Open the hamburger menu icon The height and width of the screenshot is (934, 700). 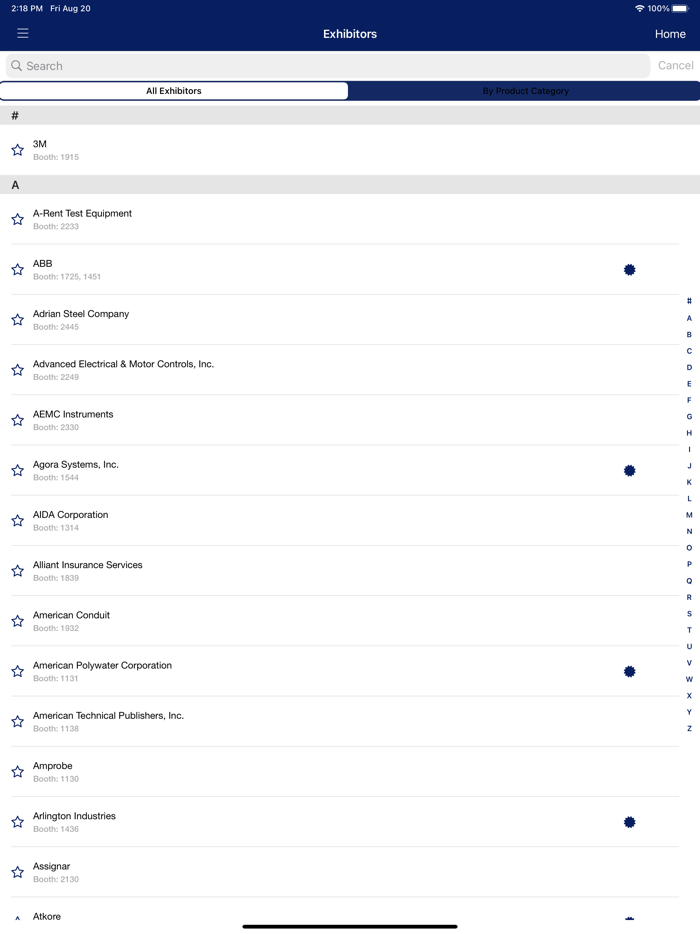point(22,33)
